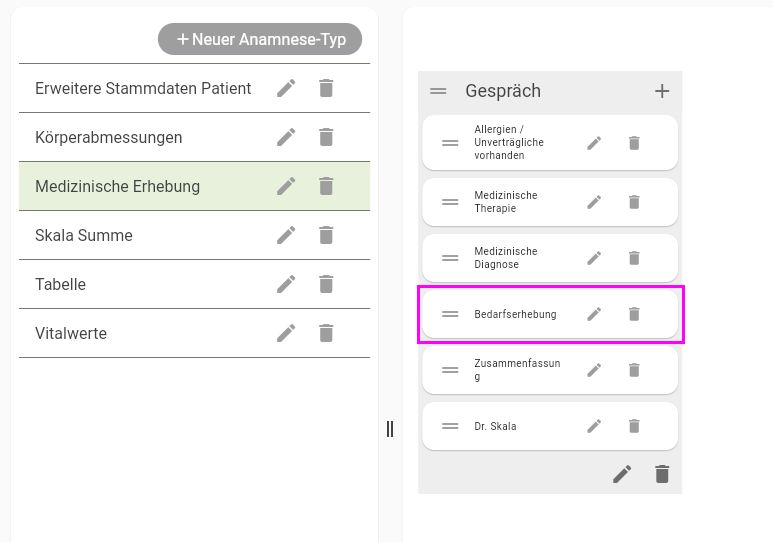This screenshot has height=542, width=773.
Task: Delete Allergien / Unverträgliche item
Action: (634, 143)
